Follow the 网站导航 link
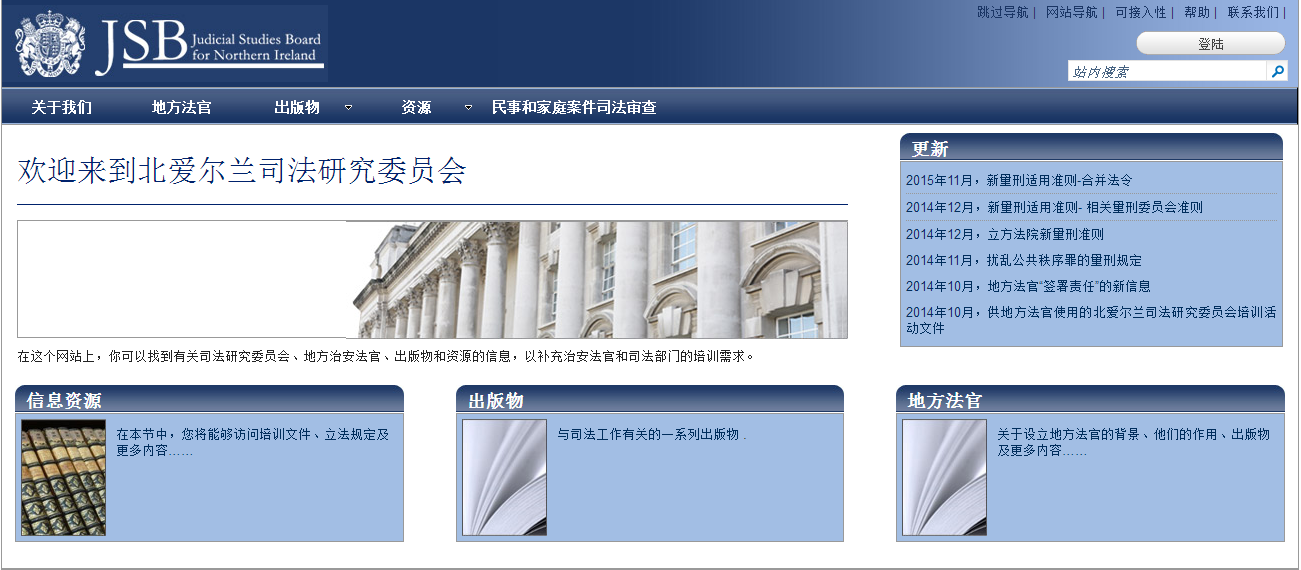The image size is (1301, 570). (1072, 13)
